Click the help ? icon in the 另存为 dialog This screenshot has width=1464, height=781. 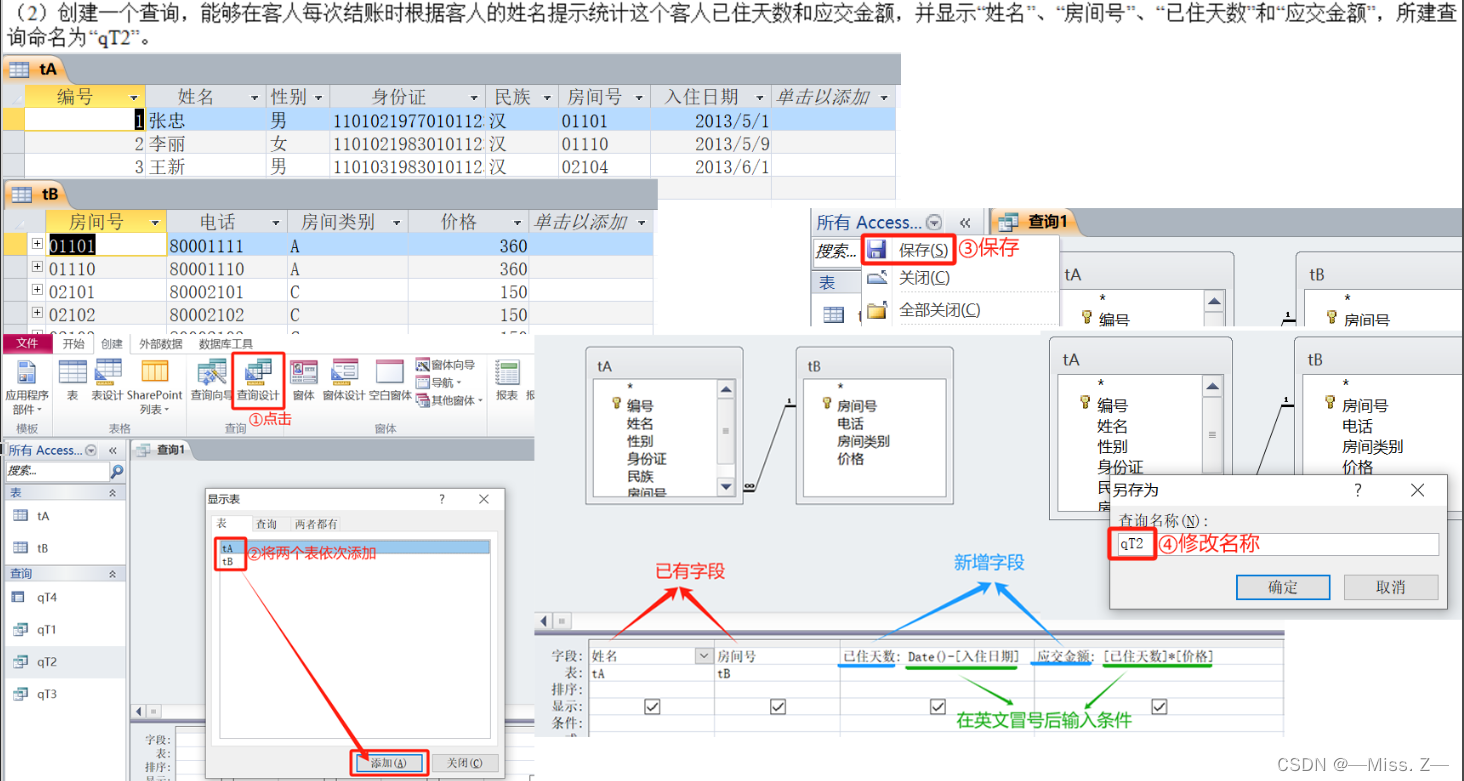[1358, 490]
